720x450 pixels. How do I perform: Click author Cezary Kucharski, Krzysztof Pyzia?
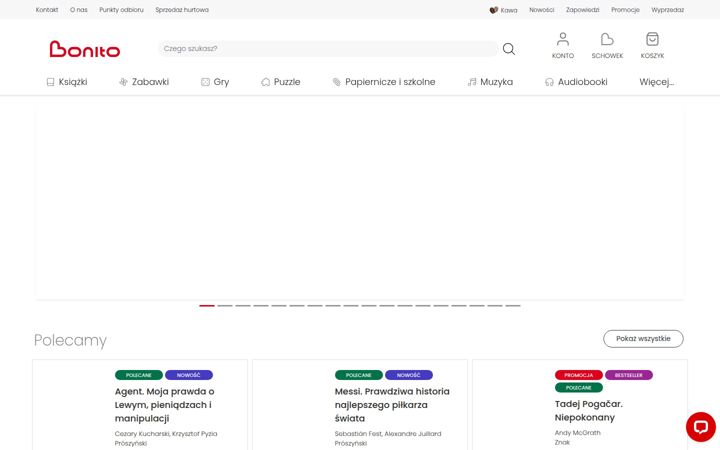coord(166,433)
